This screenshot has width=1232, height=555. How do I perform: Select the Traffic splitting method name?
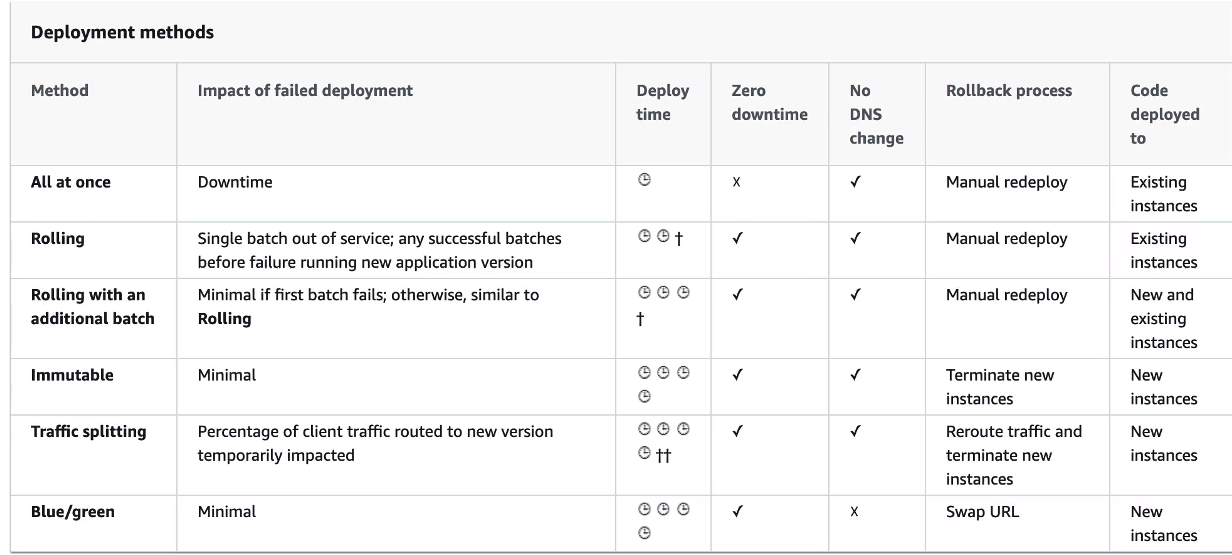(88, 431)
